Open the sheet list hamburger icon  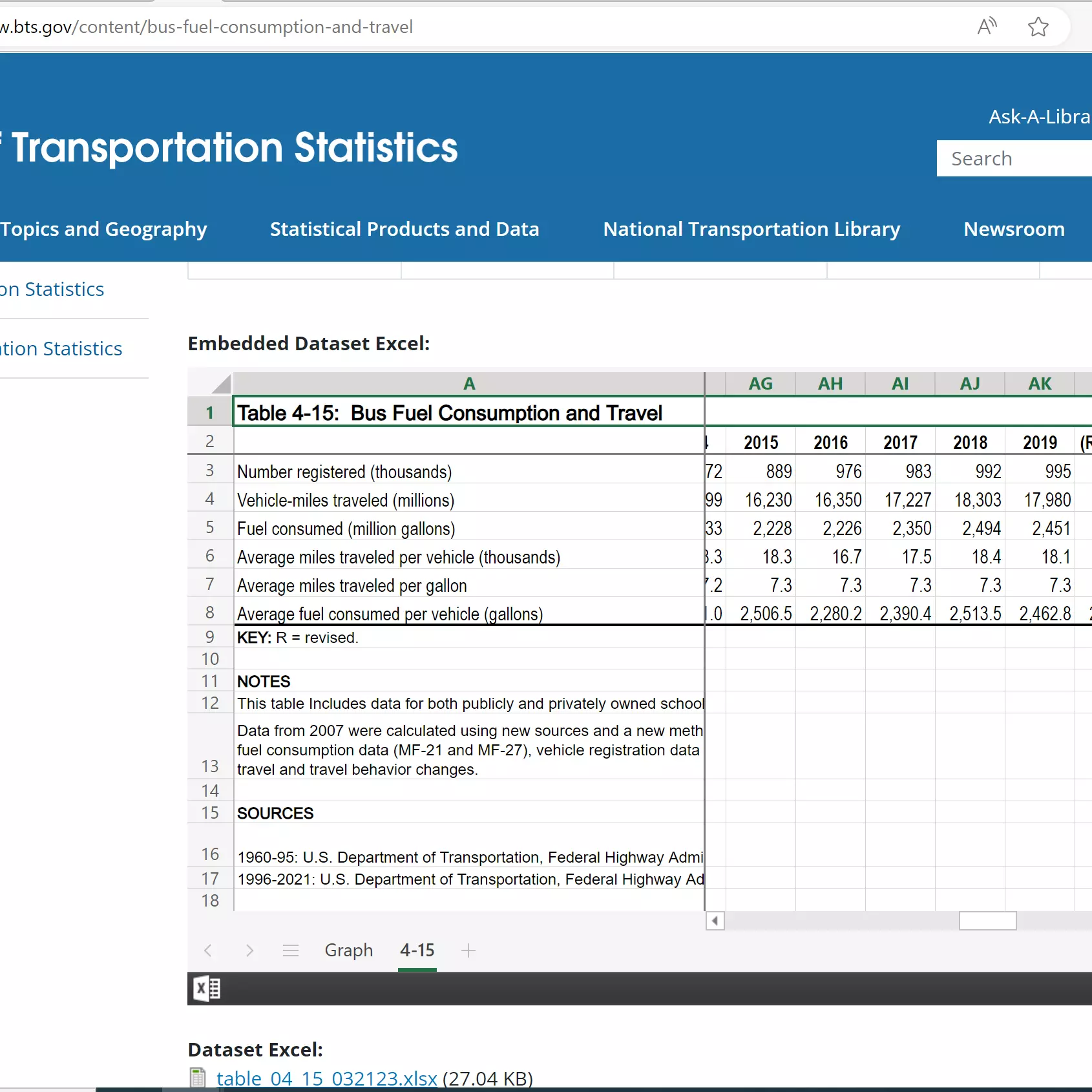pos(290,950)
